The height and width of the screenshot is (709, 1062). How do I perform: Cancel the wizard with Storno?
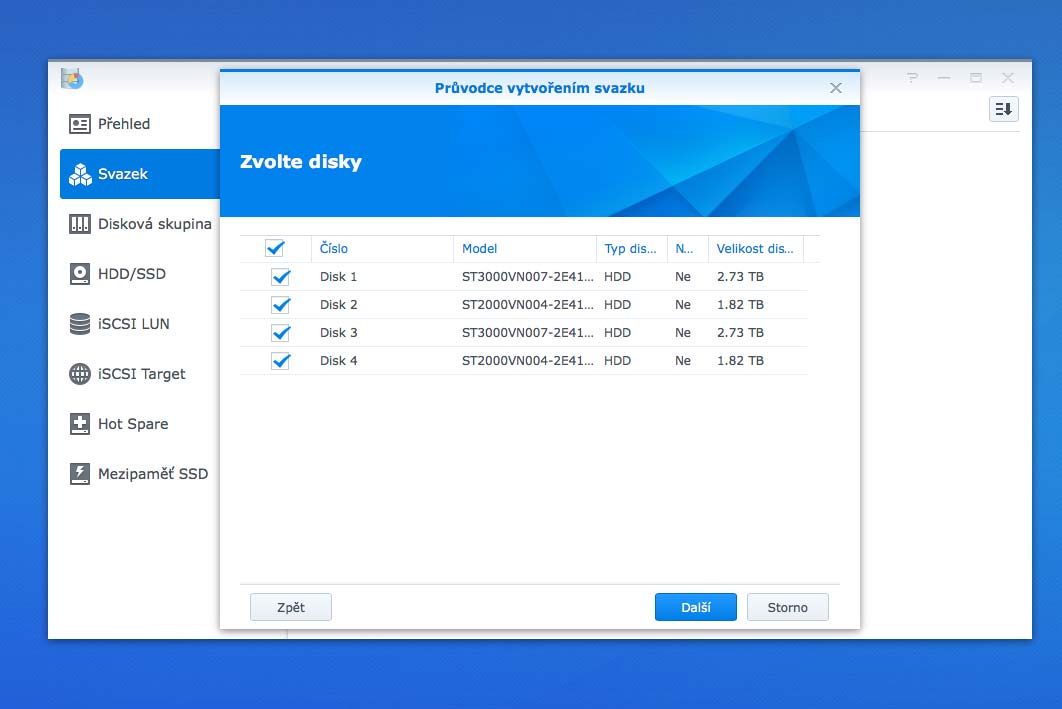pyautogui.click(x=787, y=607)
